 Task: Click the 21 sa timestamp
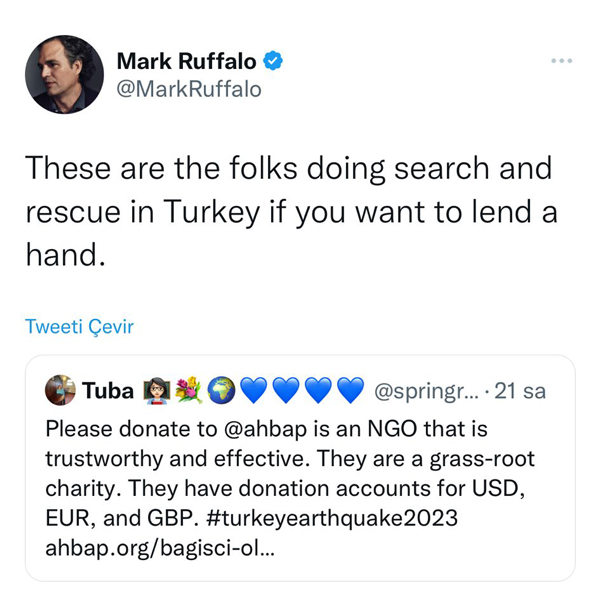pyautogui.click(x=520, y=391)
